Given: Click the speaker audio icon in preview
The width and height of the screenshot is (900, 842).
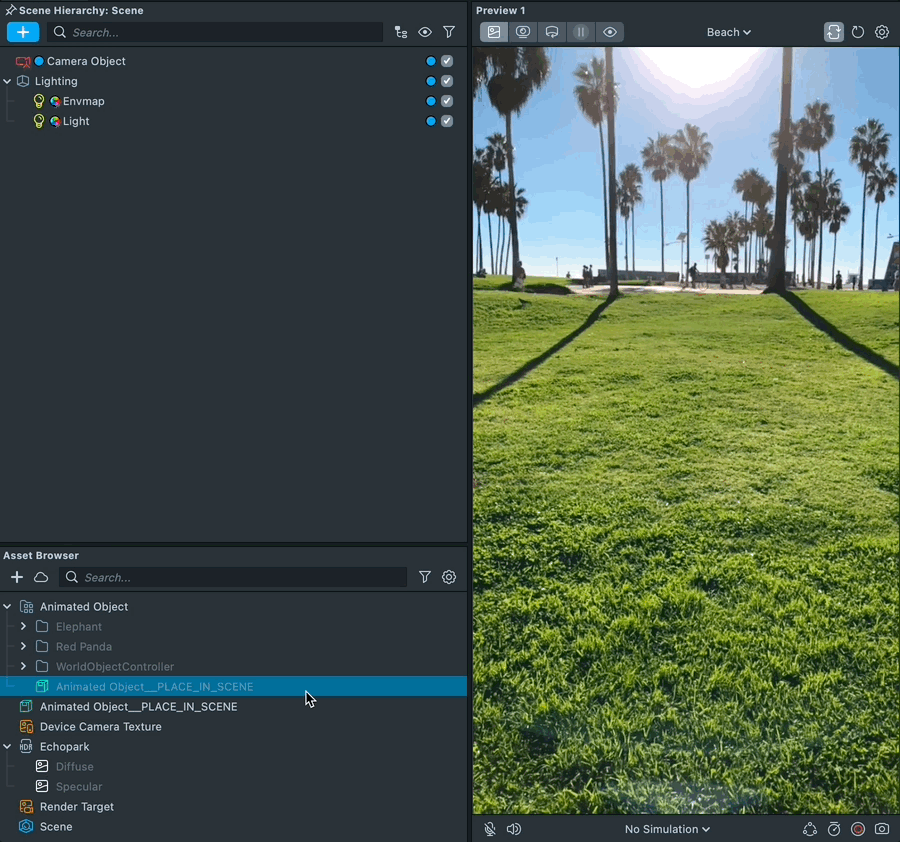Looking at the screenshot, I should coord(514,829).
